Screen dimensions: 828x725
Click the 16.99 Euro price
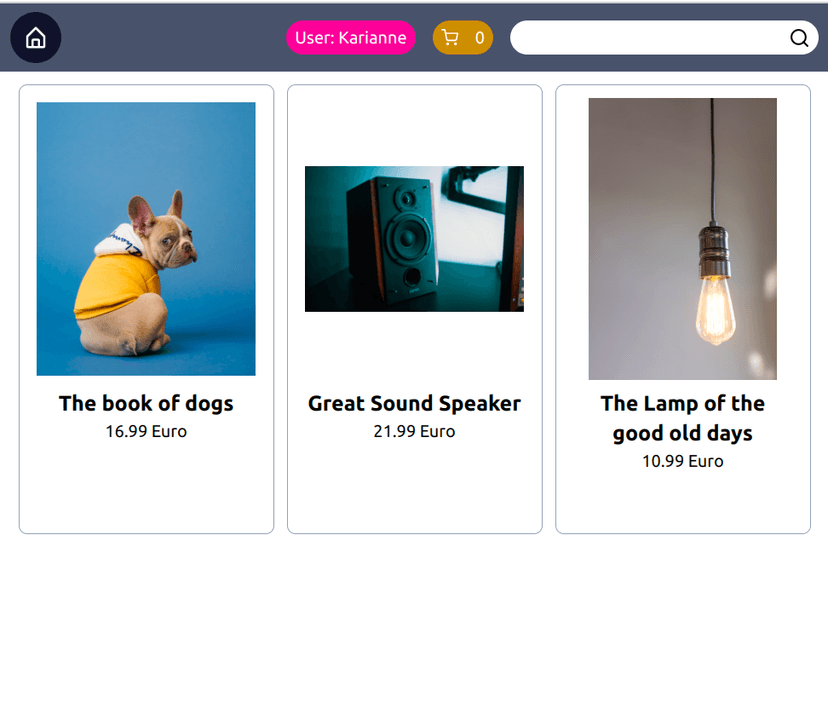(146, 431)
